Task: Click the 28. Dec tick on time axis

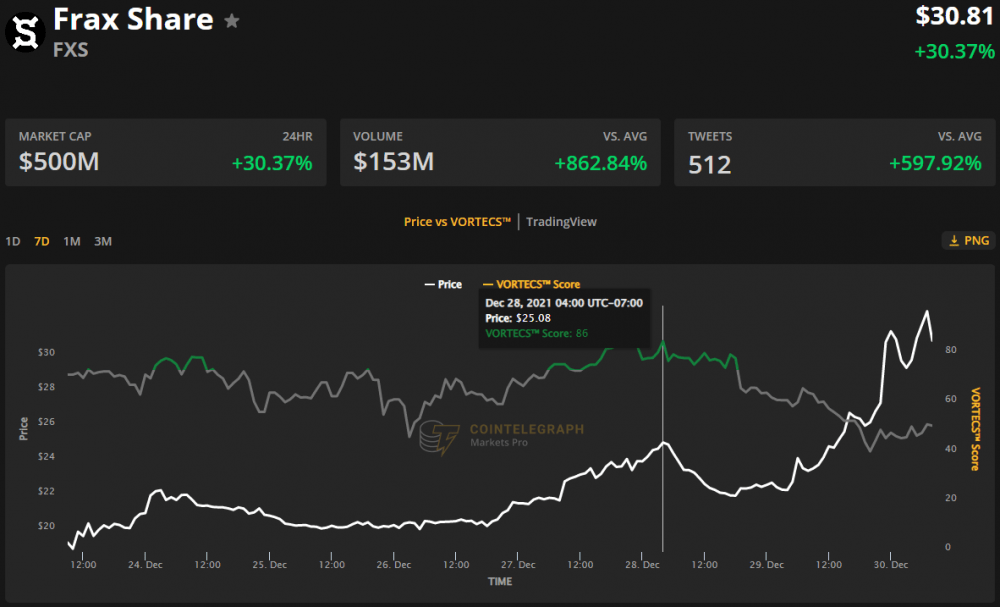Action: [x=642, y=564]
